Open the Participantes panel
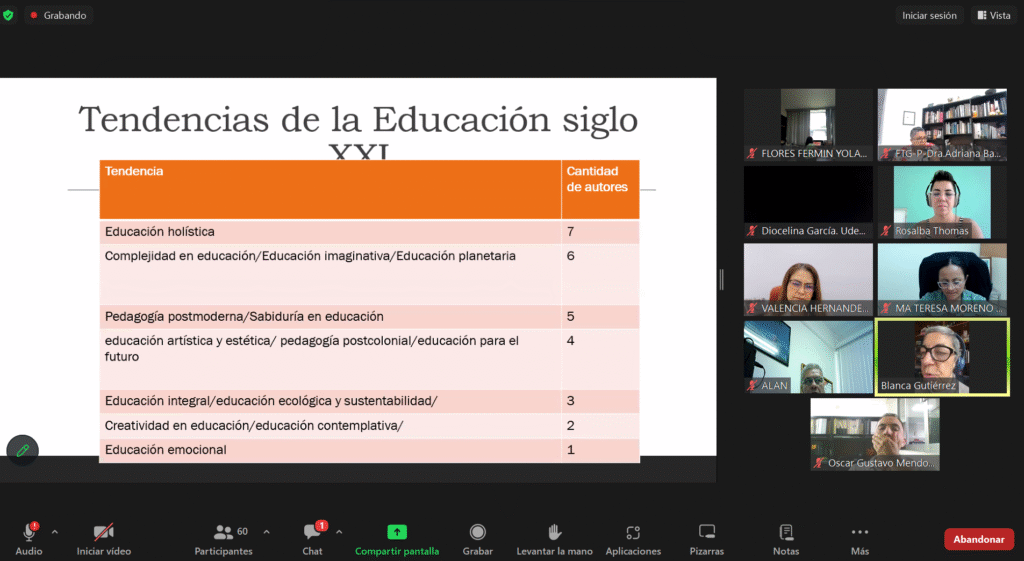The image size is (1024, 561). 223,533
